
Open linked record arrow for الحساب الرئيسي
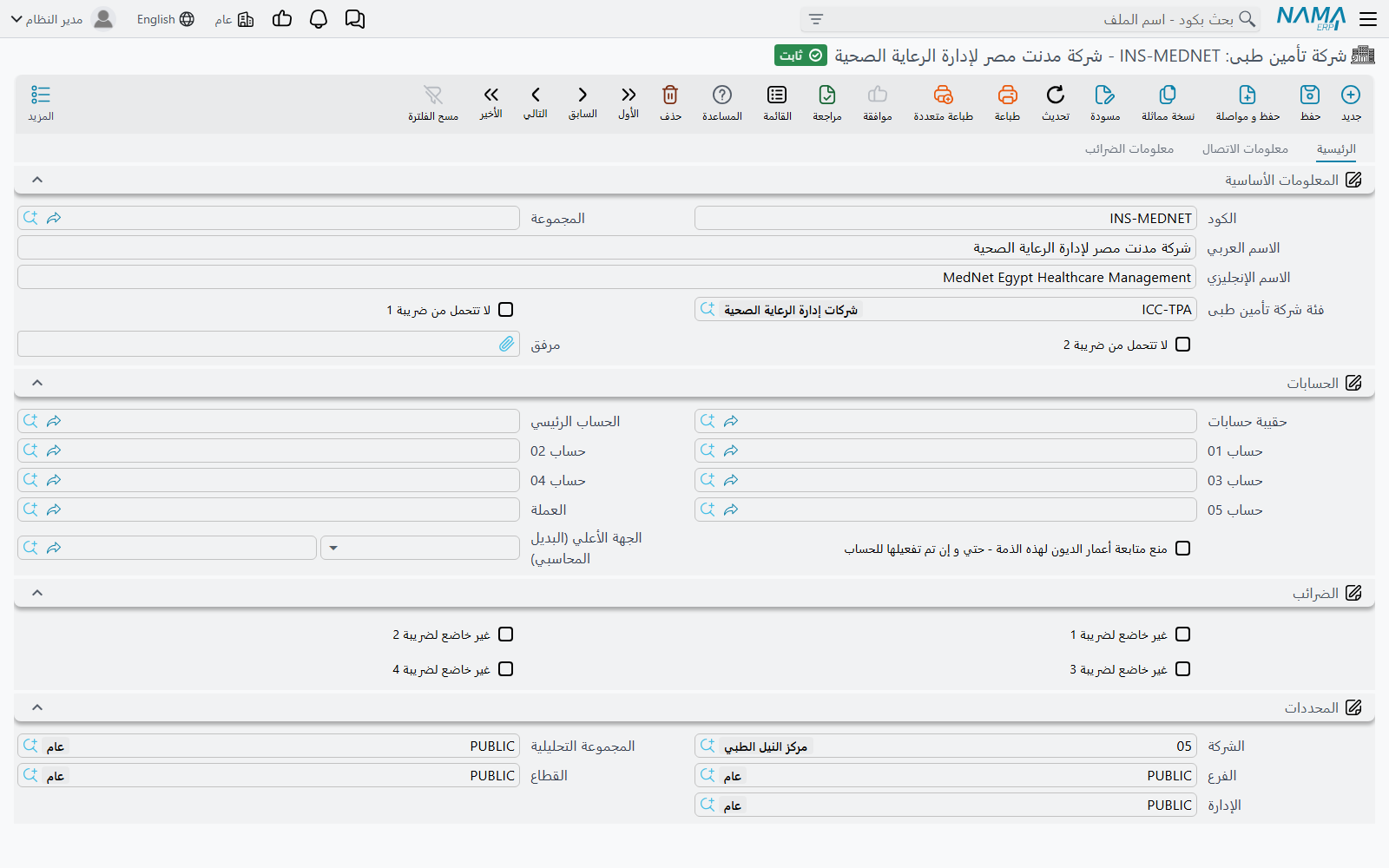(54, 421)
